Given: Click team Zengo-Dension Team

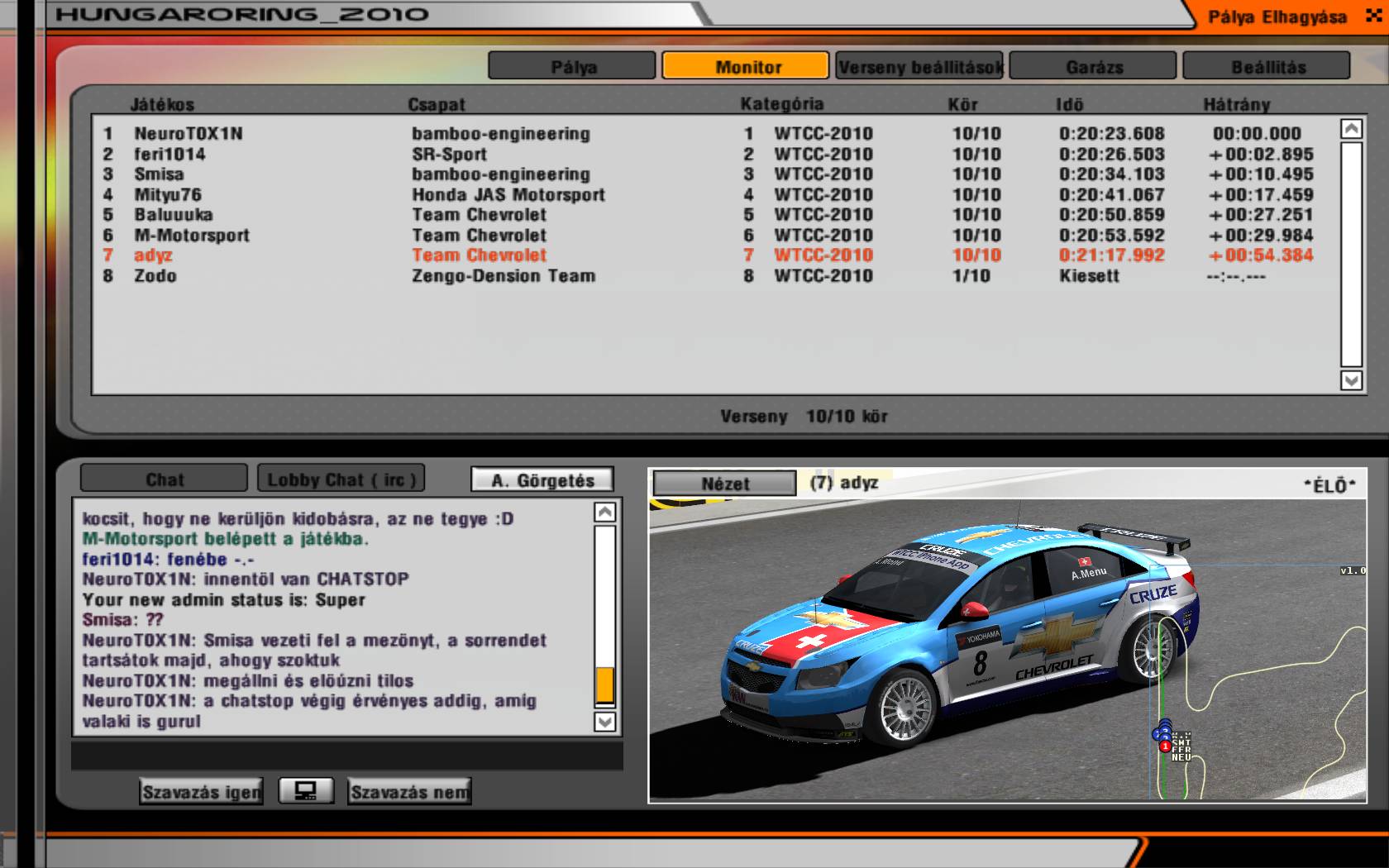Looking at the screenshot, I should 504,275.
